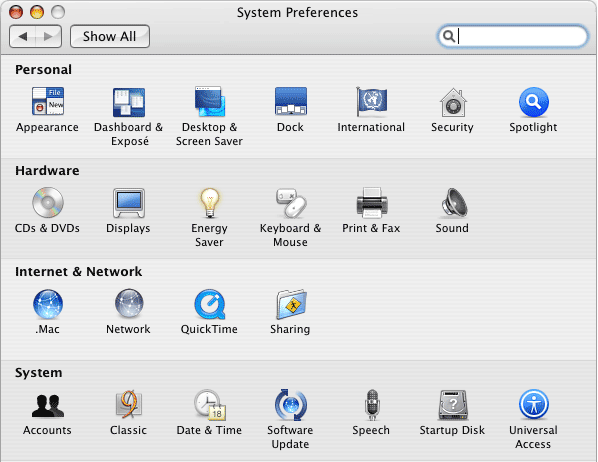Click the Show All button

(x=110, y=37)
